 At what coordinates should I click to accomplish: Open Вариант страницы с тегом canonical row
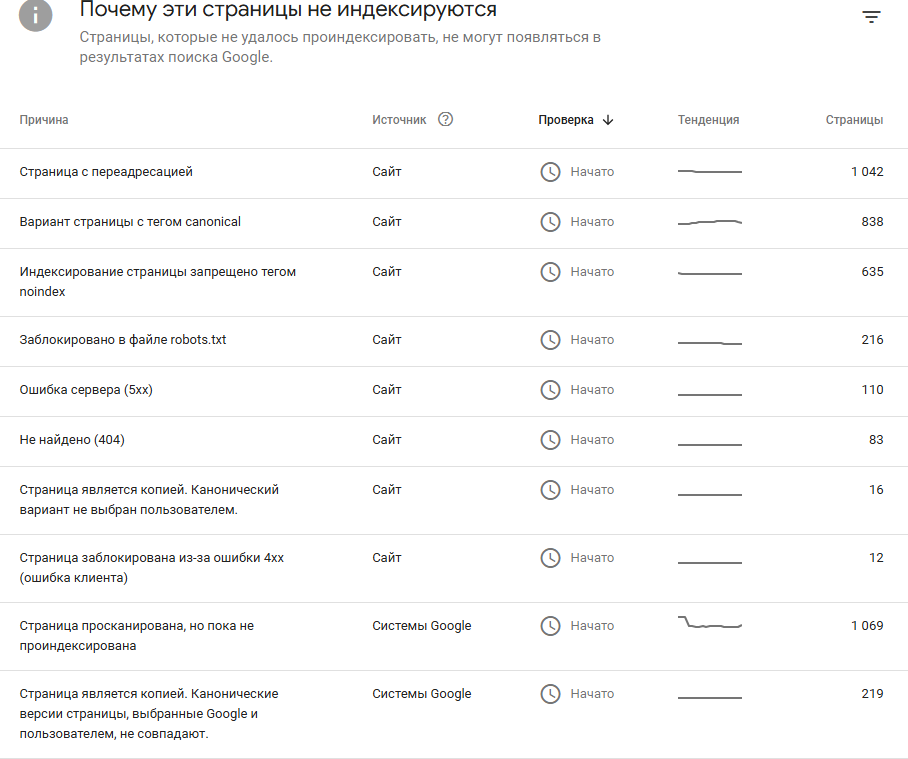tap(130, 222)
